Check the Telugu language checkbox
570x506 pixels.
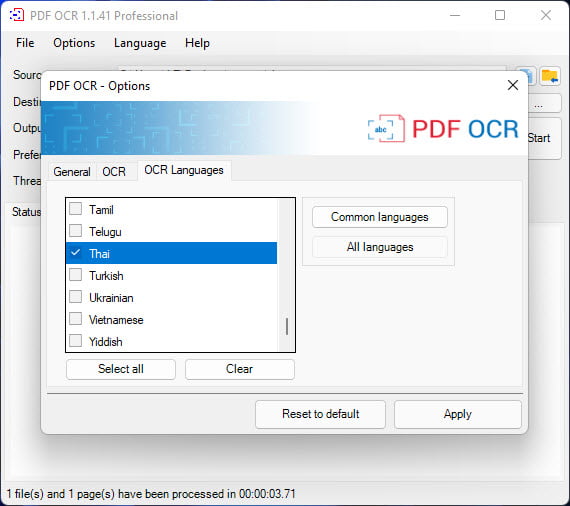(76, 231)
